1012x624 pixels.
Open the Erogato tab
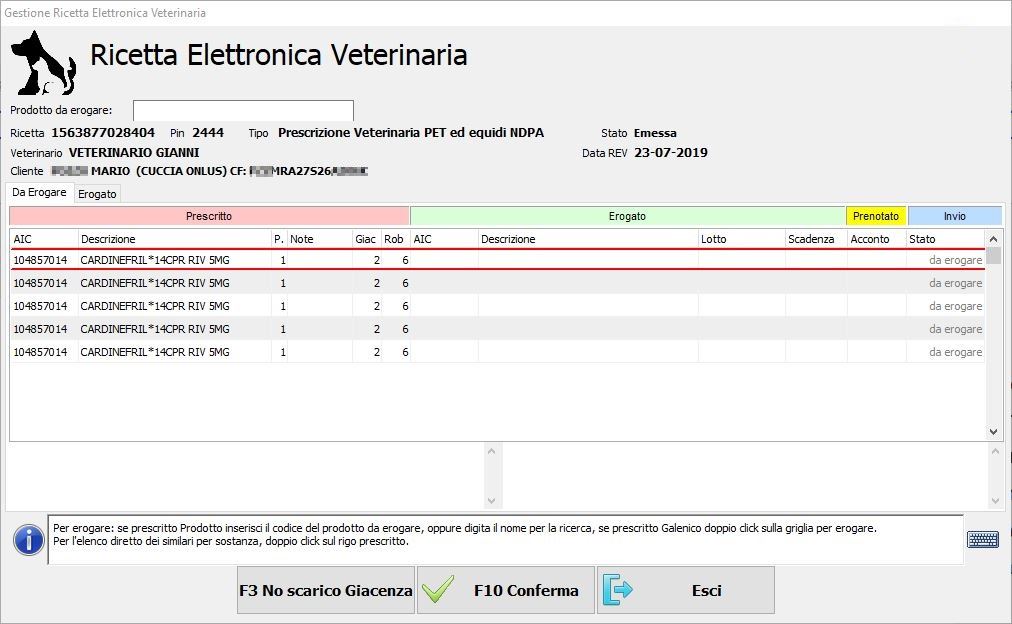[x=97, y=194]
